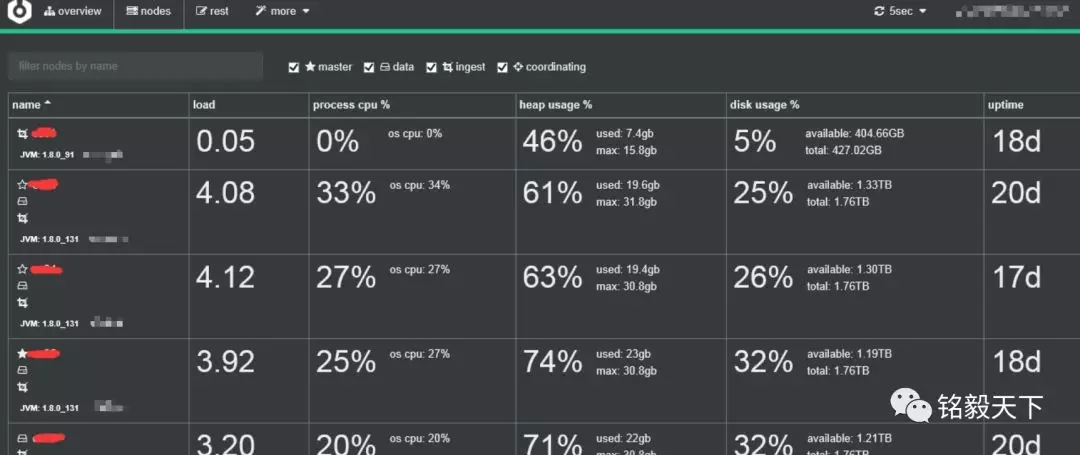Click the ingest icon on the 0.05 load node
Viewport: 1080px width, 455px height.
click(22, 133)
